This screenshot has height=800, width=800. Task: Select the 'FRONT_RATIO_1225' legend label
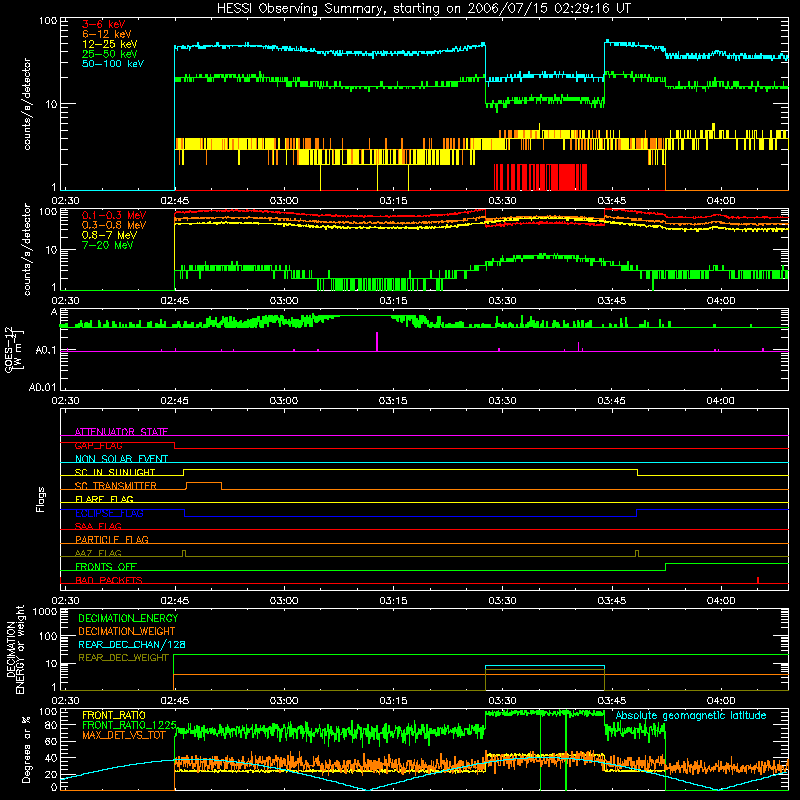click(129, 725)
